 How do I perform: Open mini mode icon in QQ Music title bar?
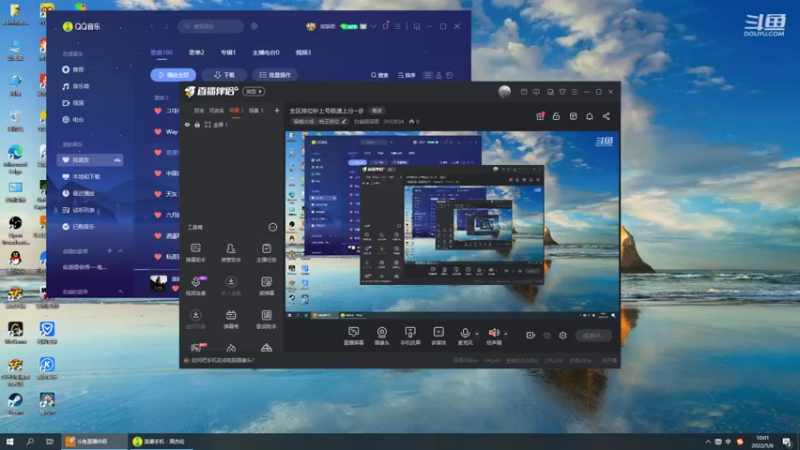[x=417, y=26]
